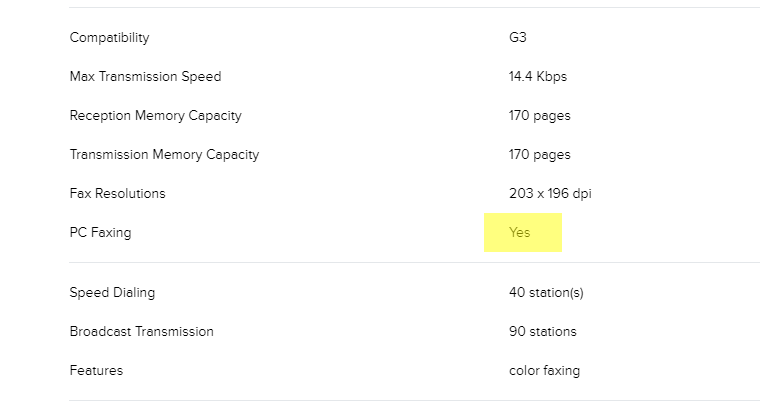Click Reception Memory's 170 pages value
This screenshot has width=760, height=404.
[539, 116]
